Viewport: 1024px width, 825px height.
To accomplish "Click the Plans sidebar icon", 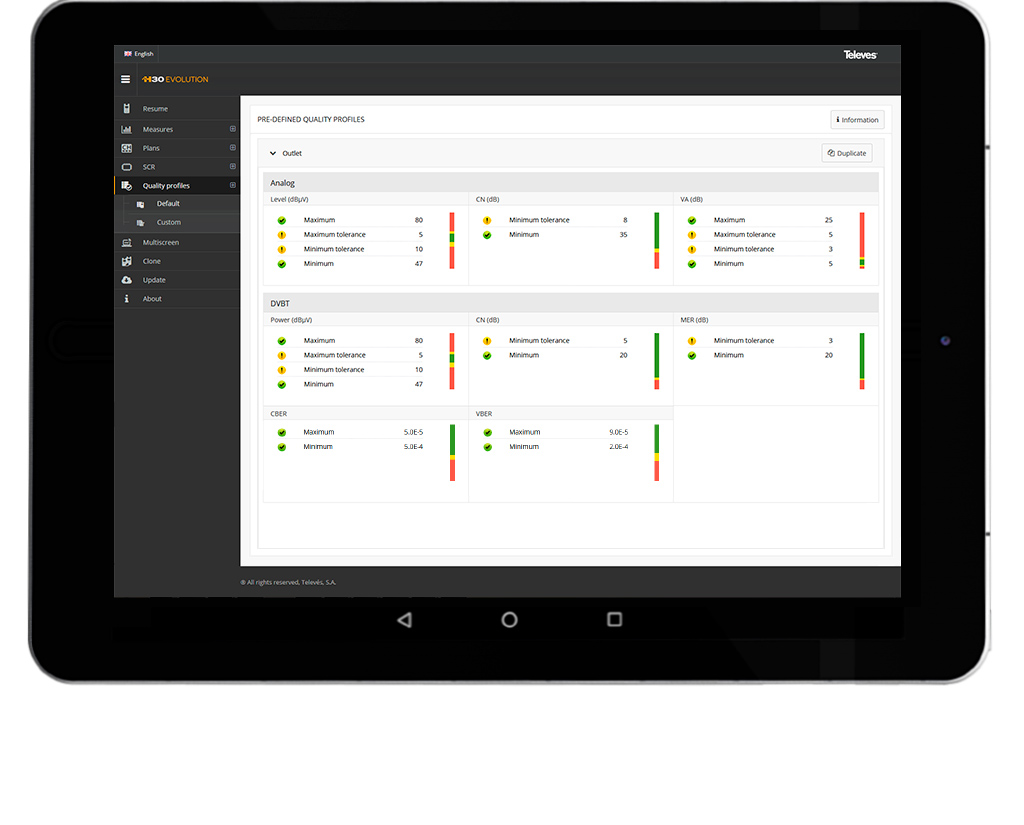I will click(x=126, y=148).
